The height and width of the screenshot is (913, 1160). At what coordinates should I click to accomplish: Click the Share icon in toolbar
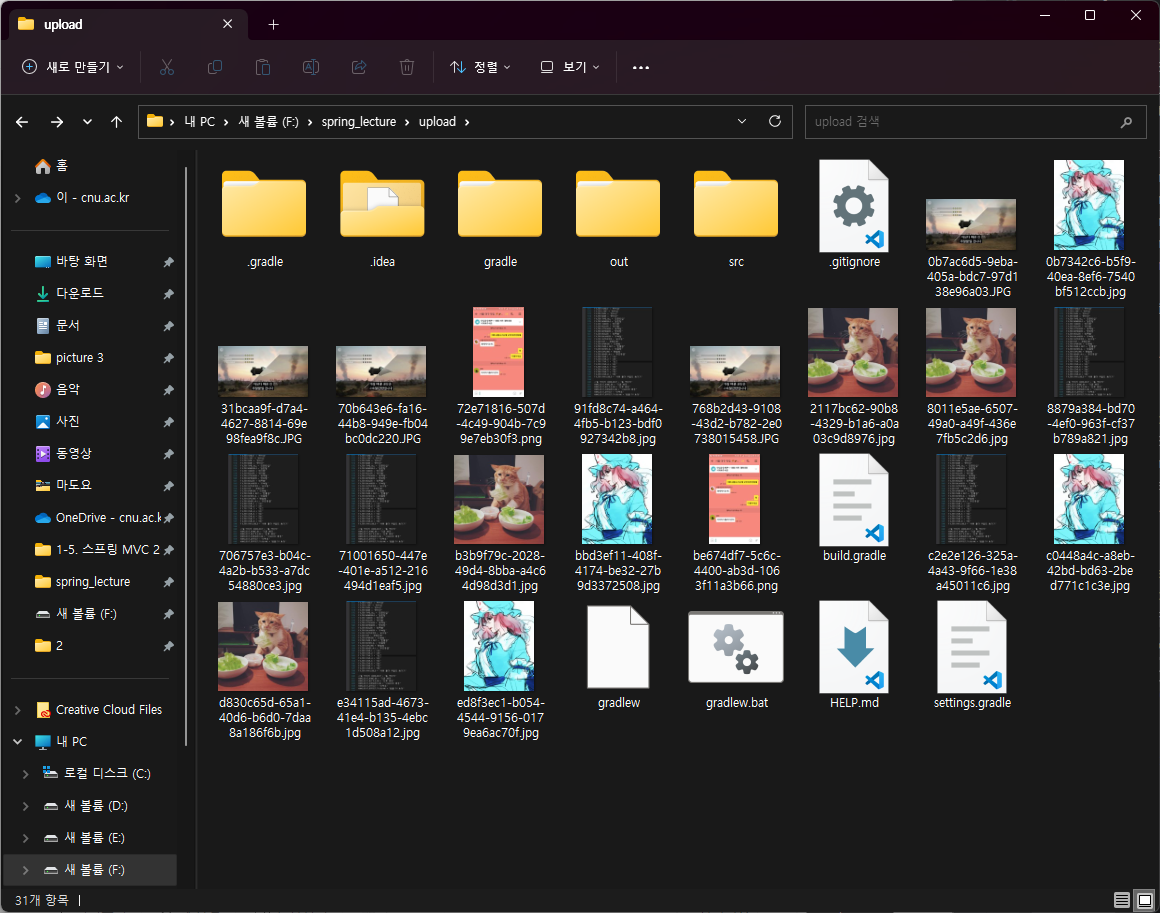click(x=359, y=67)
